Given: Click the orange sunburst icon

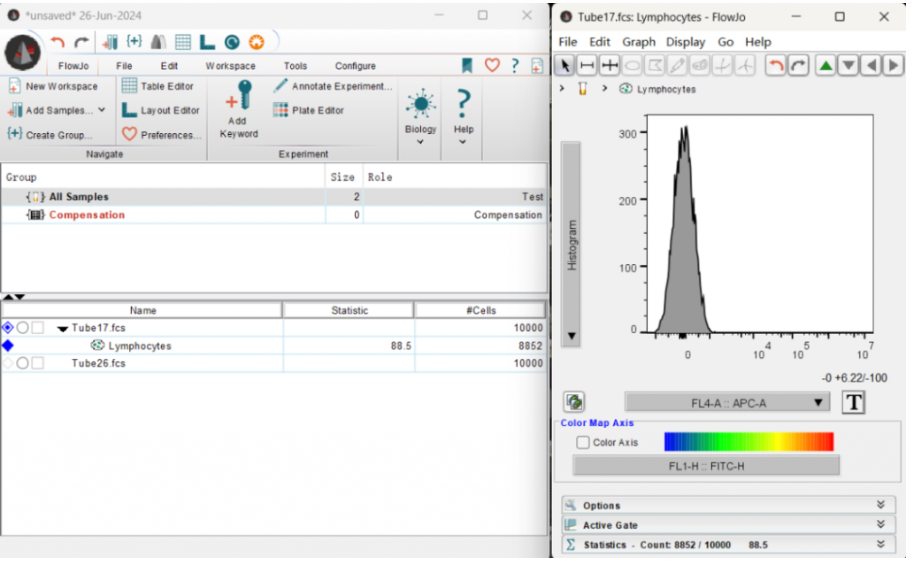Looking at the screenshot, I should [256, 42].
